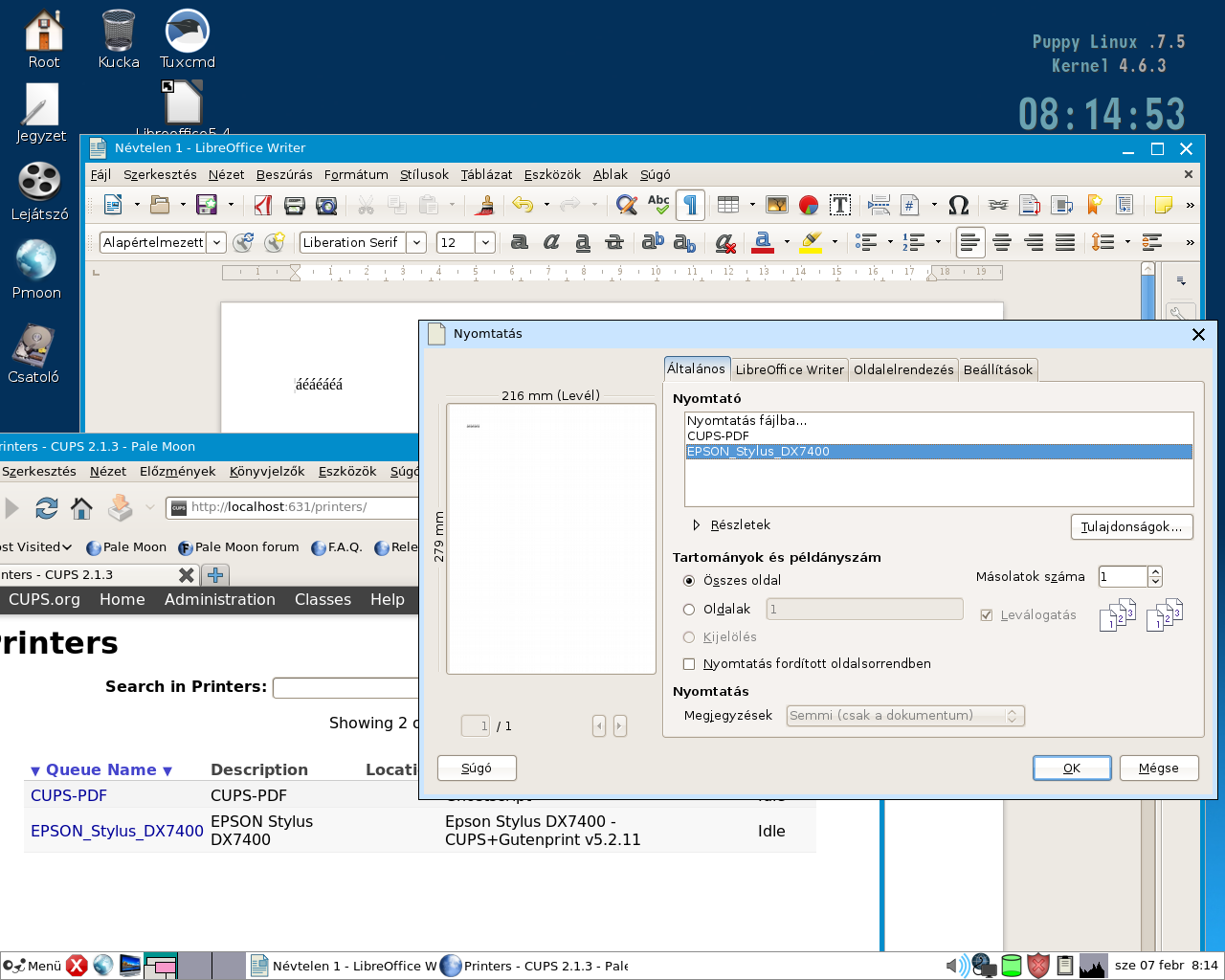The width and height of the screenshot is (1225, 980).
Task: Click the Másolatok száma copies field
Action: pyautogui.click(x=1123, y=577)
